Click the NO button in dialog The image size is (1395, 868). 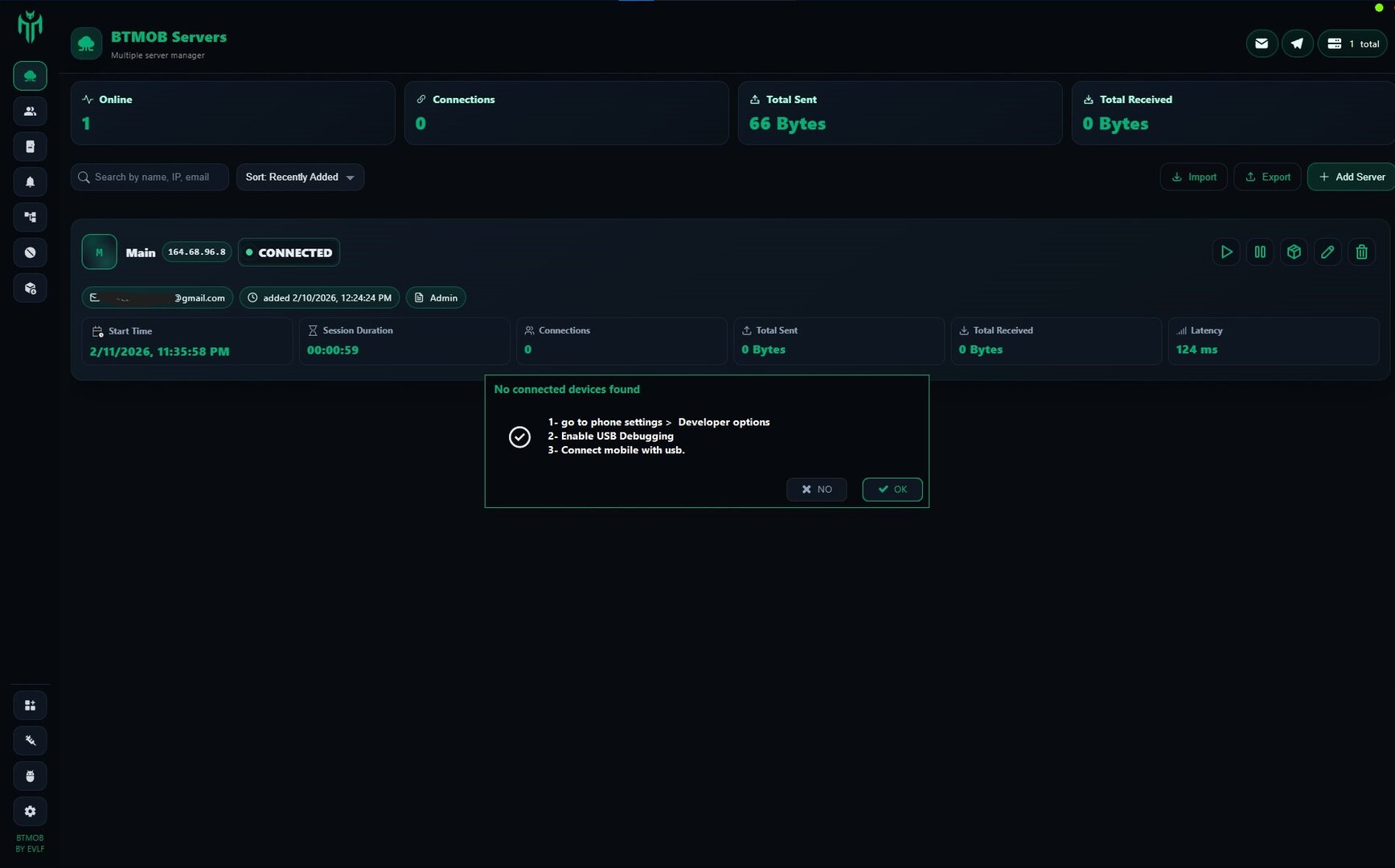[816, 489]
